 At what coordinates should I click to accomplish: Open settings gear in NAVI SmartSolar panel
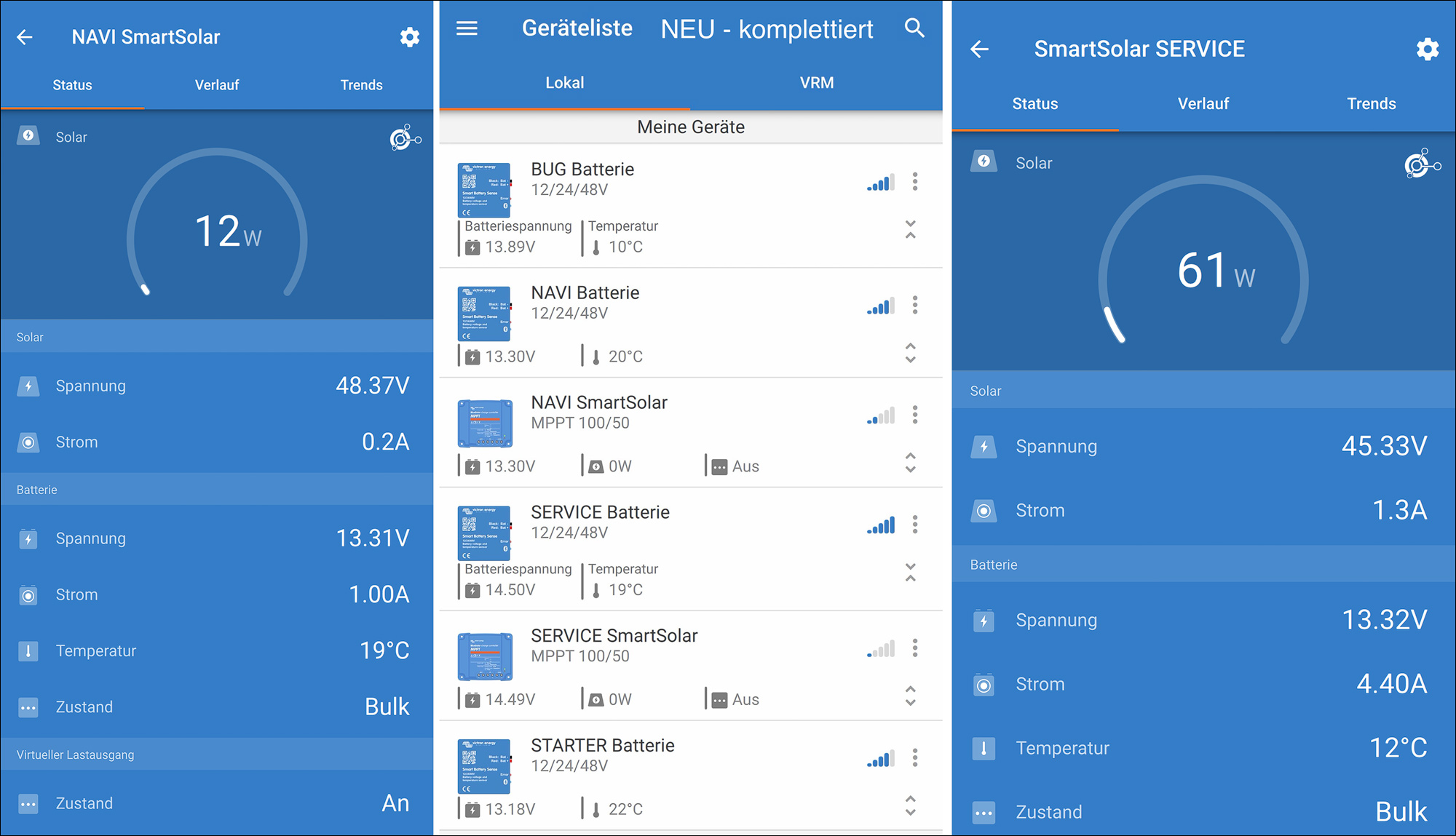tap(410, 37)
